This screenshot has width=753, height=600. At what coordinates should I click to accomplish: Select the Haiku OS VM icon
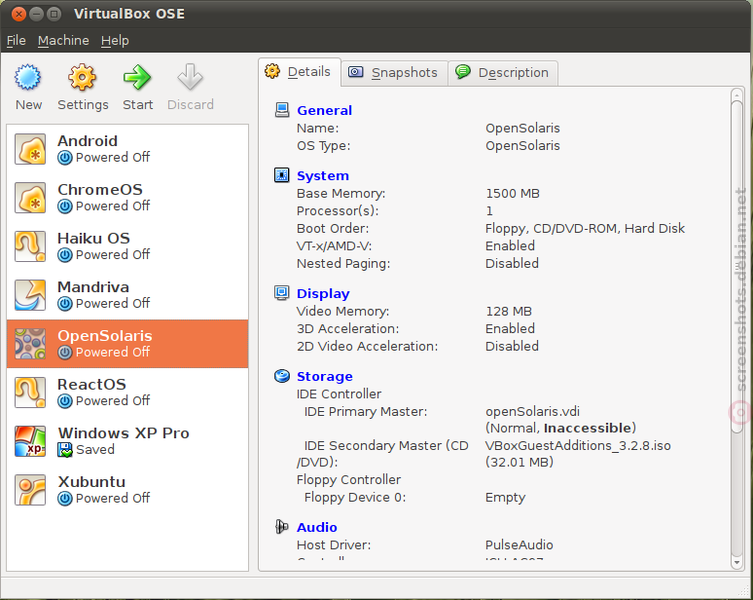pyautogui.click(x=30, y=246)
